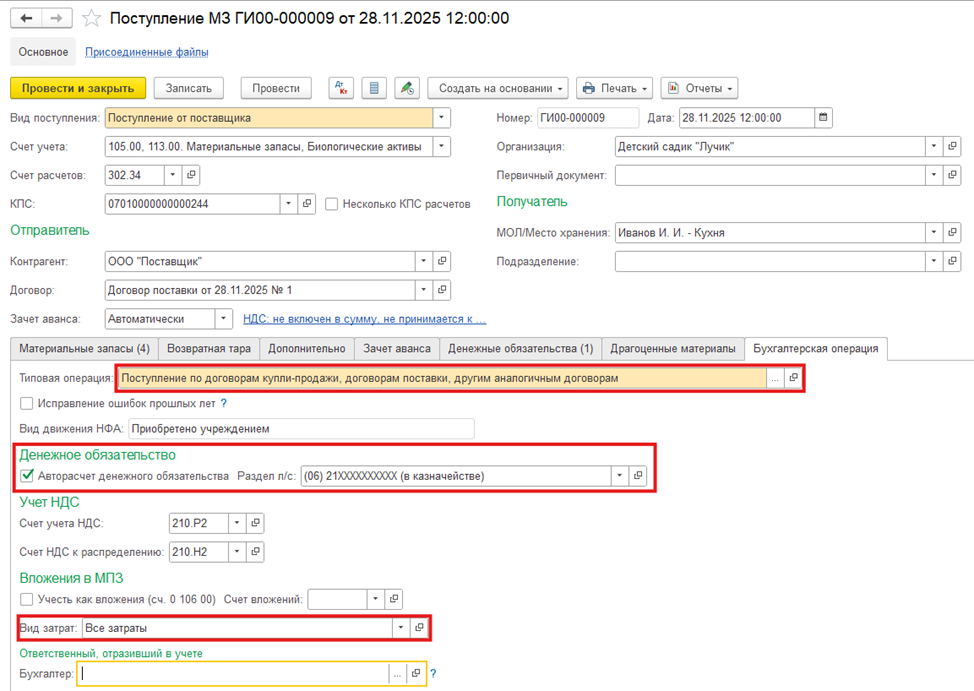The image size is (974, 691).
Task: Check Учесть как вложения (сч. 0 106 00)
Action: [x=26, y=599]
